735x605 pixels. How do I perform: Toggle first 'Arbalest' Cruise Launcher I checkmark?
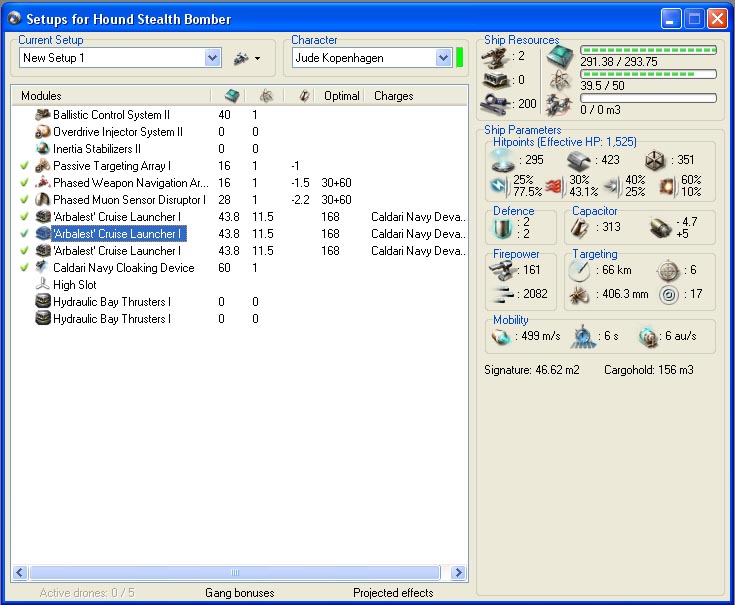tap(24, 217)
